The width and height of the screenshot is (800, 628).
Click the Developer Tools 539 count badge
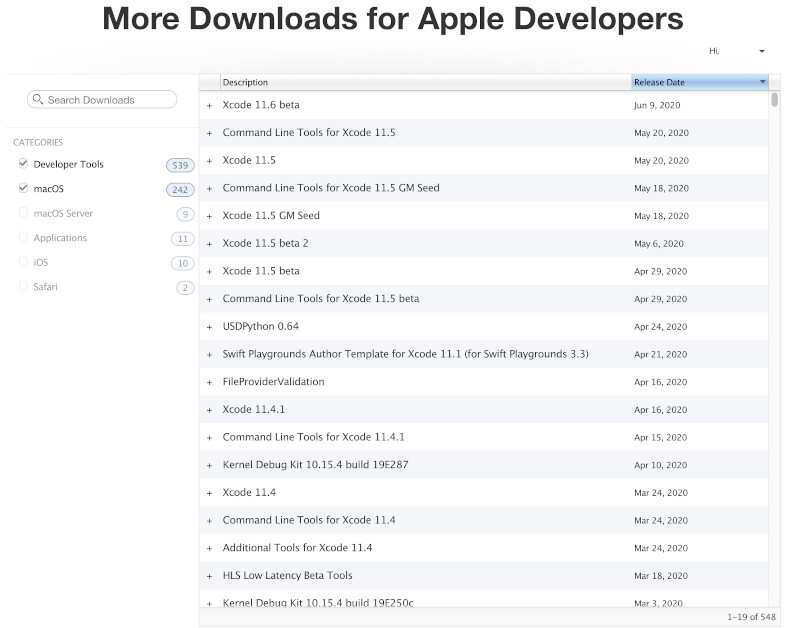pos(180,164)
